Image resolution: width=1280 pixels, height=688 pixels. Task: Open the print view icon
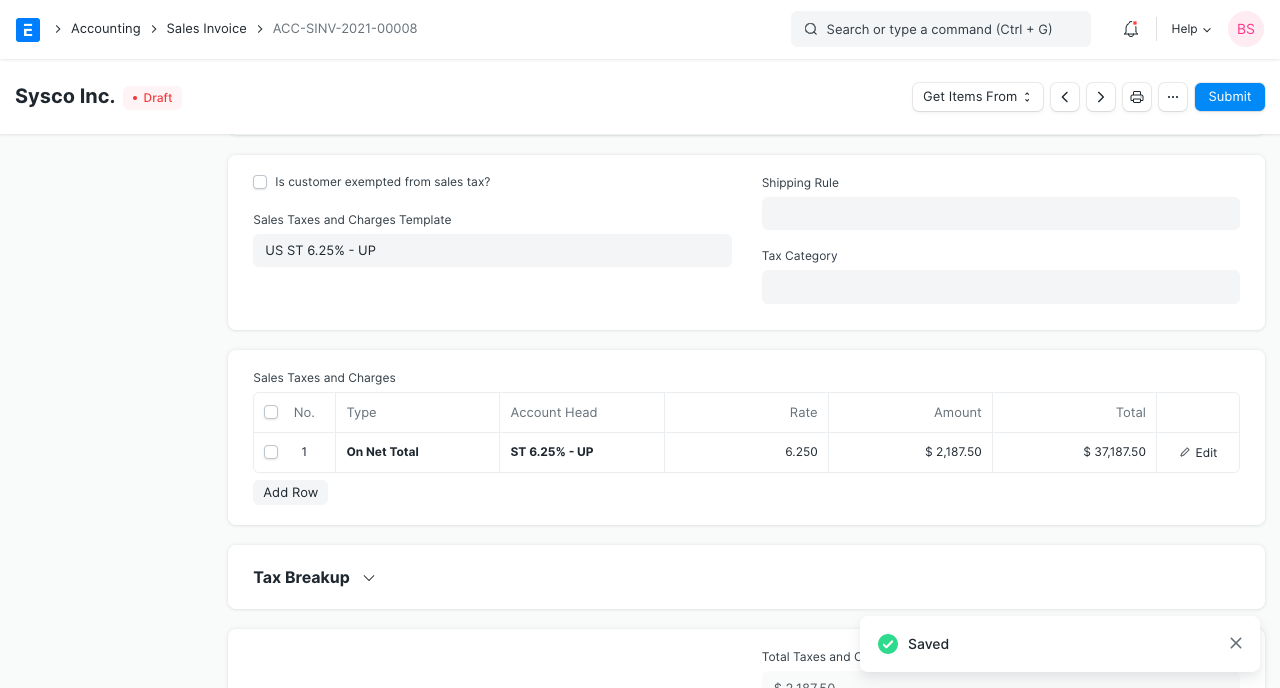point(1136,97)
